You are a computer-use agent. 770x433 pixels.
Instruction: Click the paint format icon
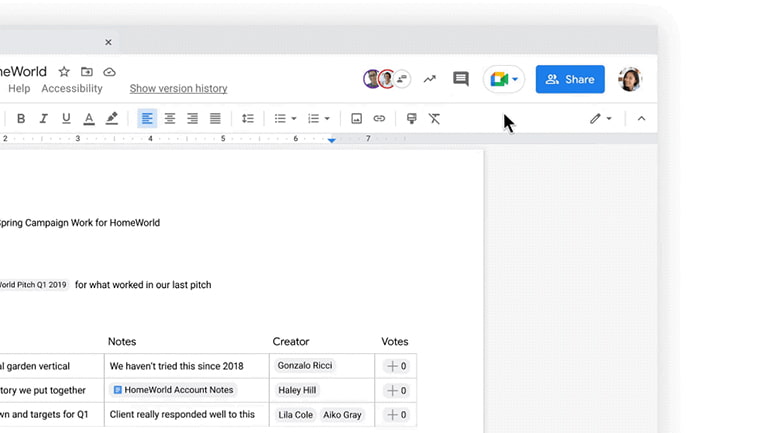[412, 118]
